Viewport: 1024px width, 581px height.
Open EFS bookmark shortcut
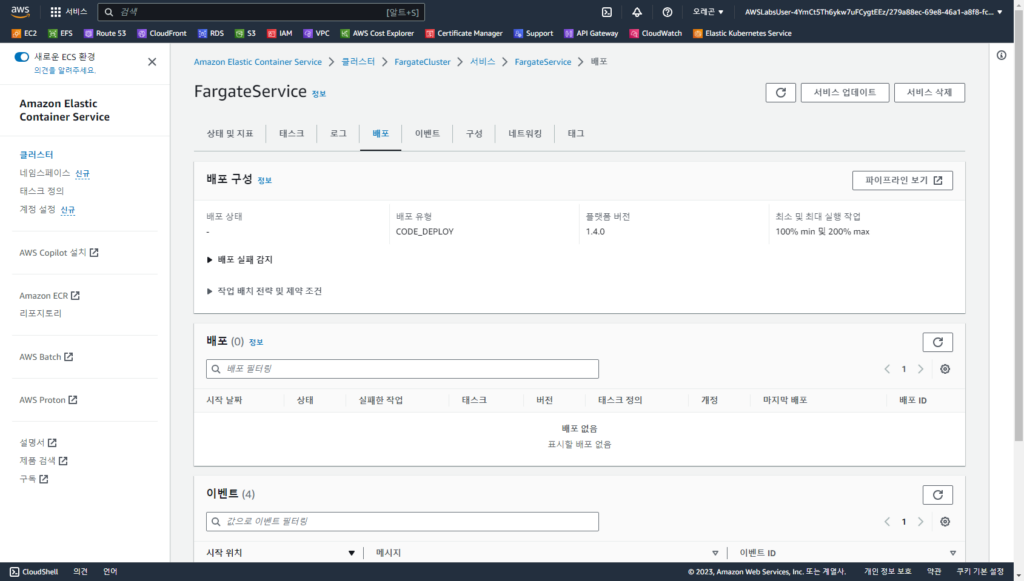[x=61, y=33]
